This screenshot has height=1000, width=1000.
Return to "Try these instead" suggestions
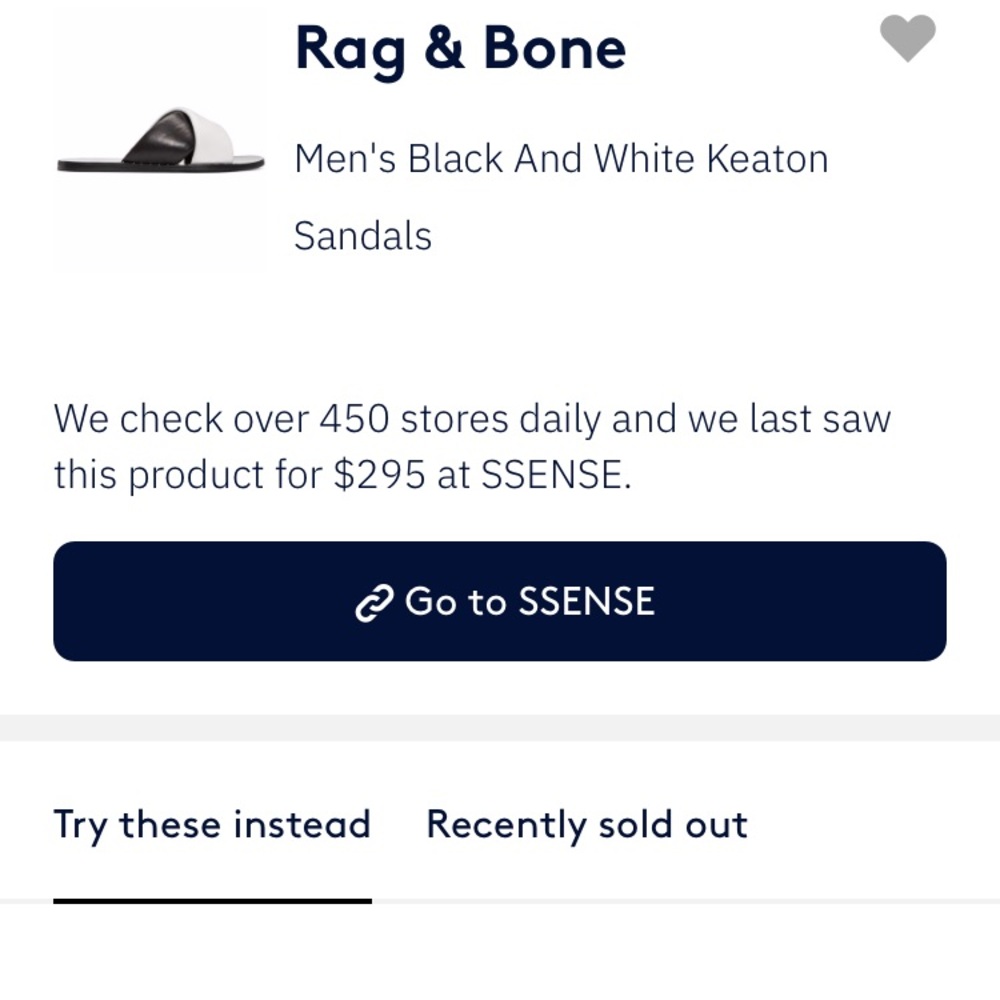(212, 824)
